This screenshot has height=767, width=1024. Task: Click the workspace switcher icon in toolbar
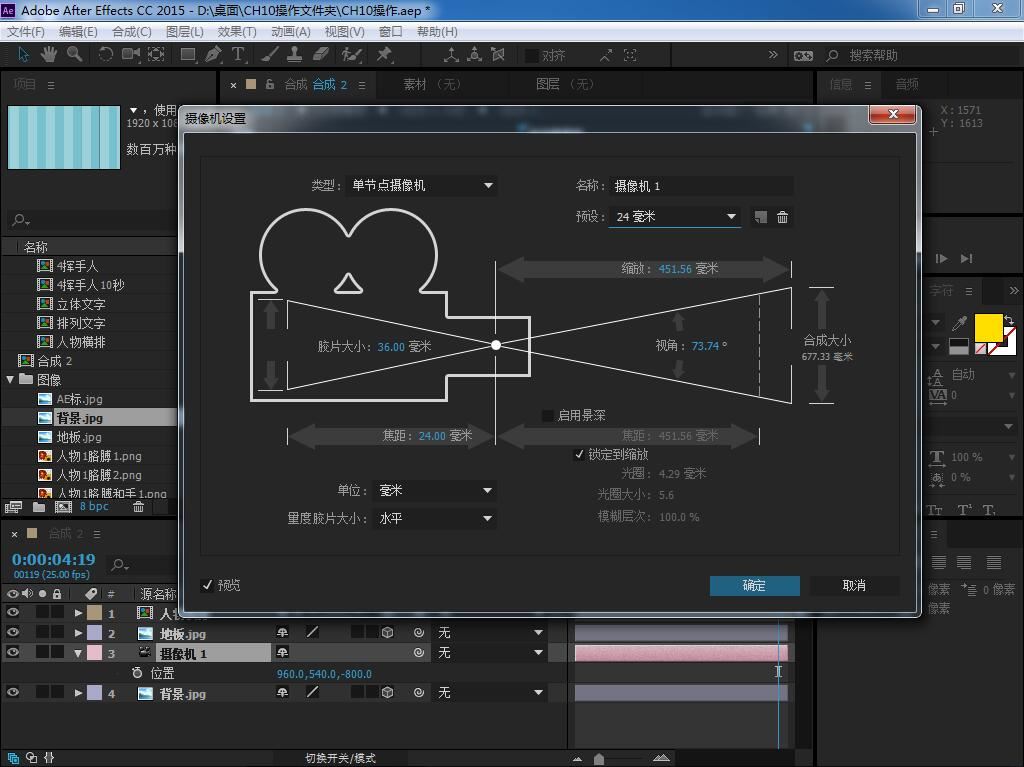tap(803, 56)
